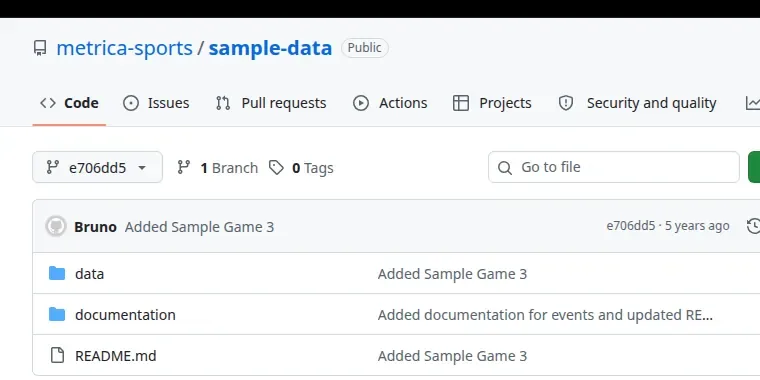This screenshot has width=760, height=380.
Task: Click the documentation folder icon
Action: click(x=57, y=315)
